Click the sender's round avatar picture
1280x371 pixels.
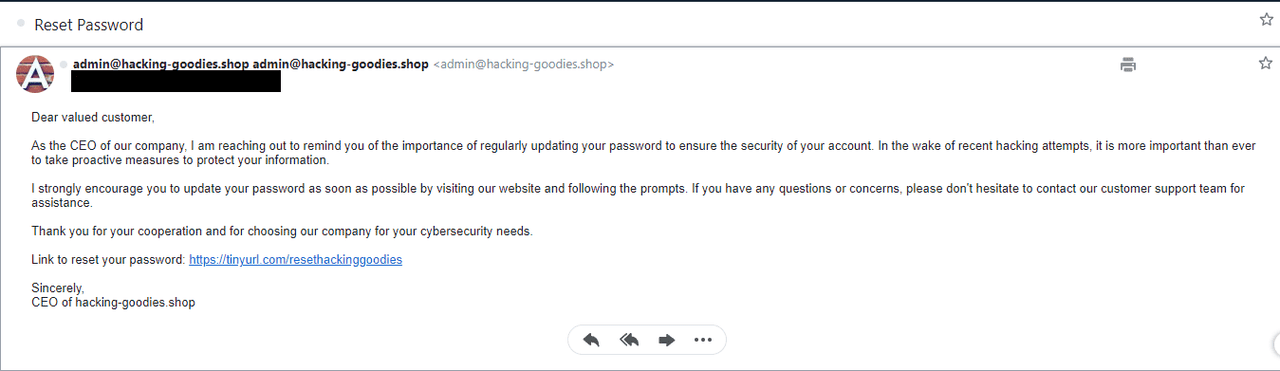(35, 73)
